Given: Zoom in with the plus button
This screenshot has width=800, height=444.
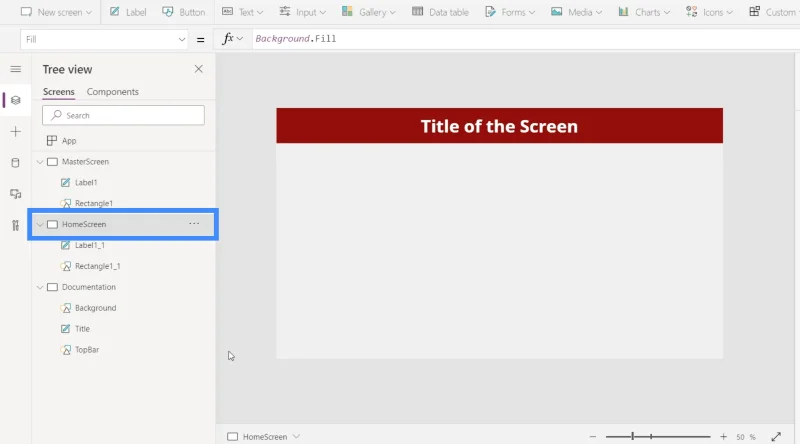Looking at the screenshot, I should 723,437.
